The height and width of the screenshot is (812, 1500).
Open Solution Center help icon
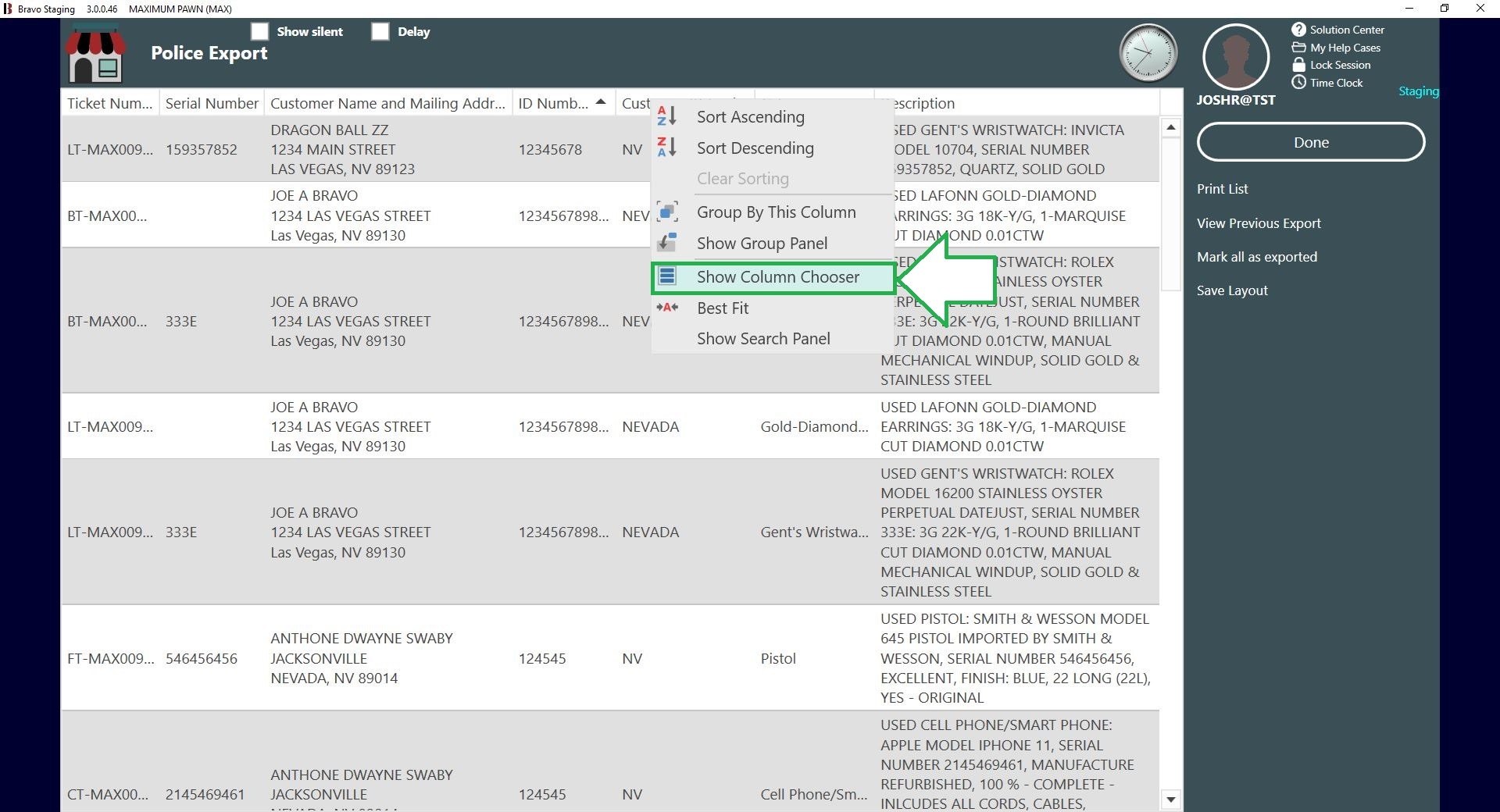tap(1298, 30)
